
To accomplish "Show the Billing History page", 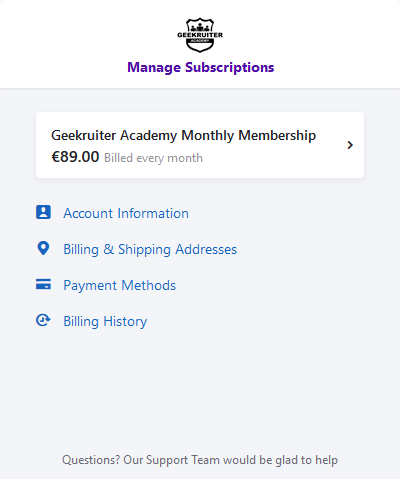I will (x=105, y=322).
